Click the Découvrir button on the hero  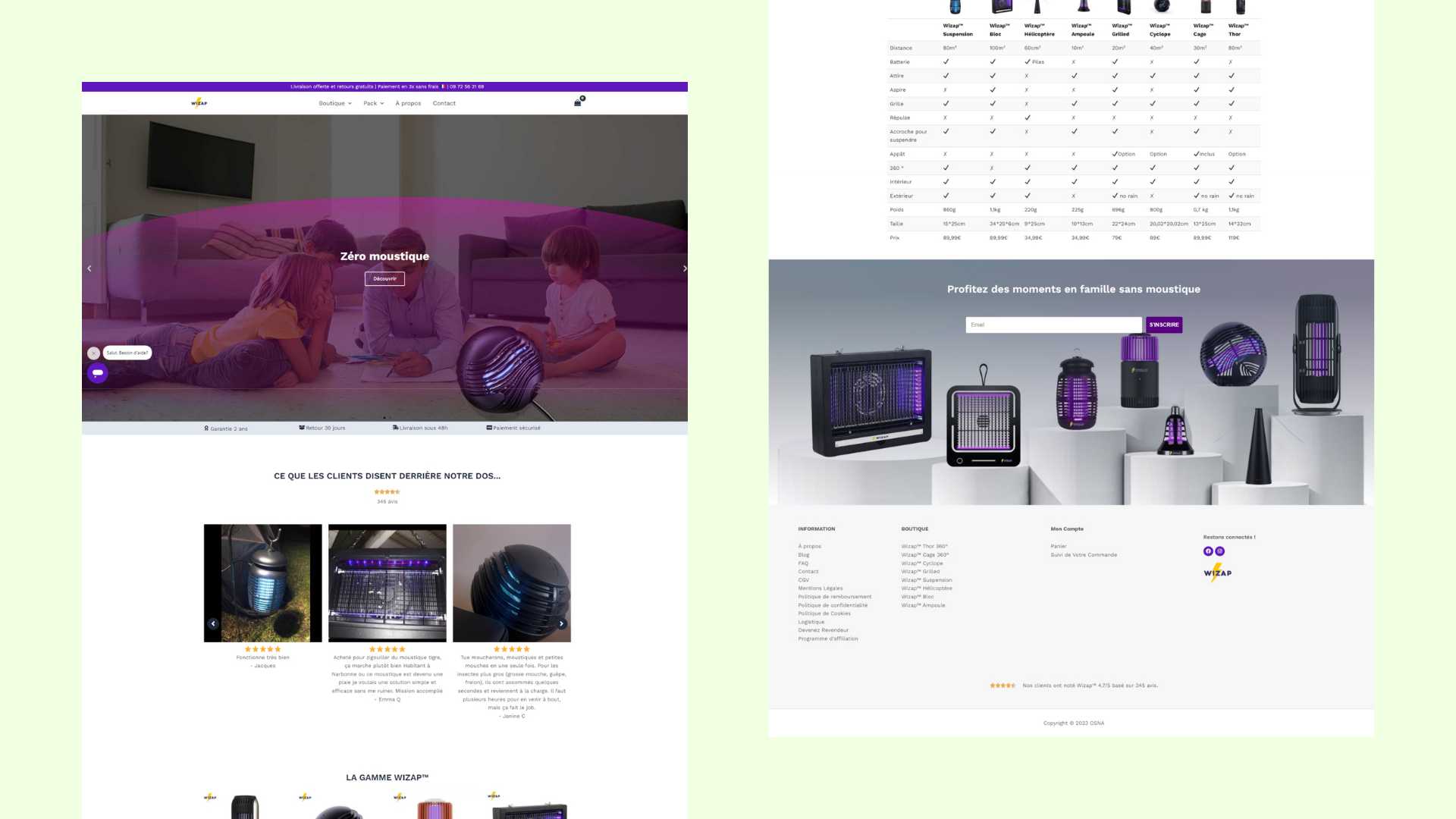[x=384, y=278]
